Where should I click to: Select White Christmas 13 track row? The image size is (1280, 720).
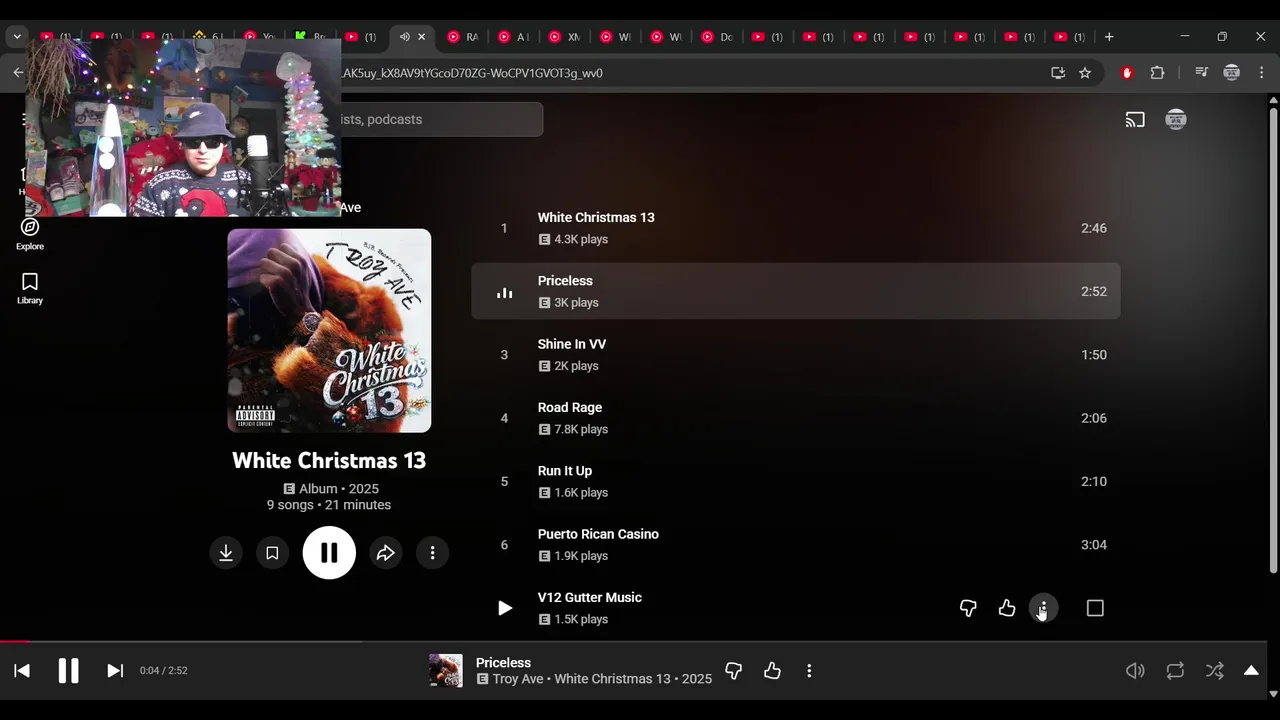click(x=796, y=228)
